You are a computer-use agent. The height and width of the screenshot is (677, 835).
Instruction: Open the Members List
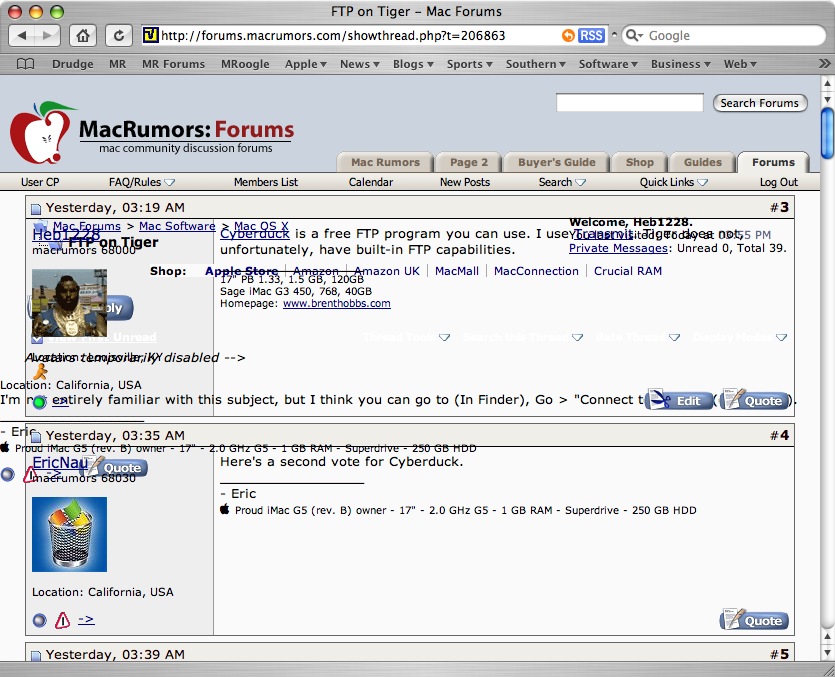tap(266, 182)
